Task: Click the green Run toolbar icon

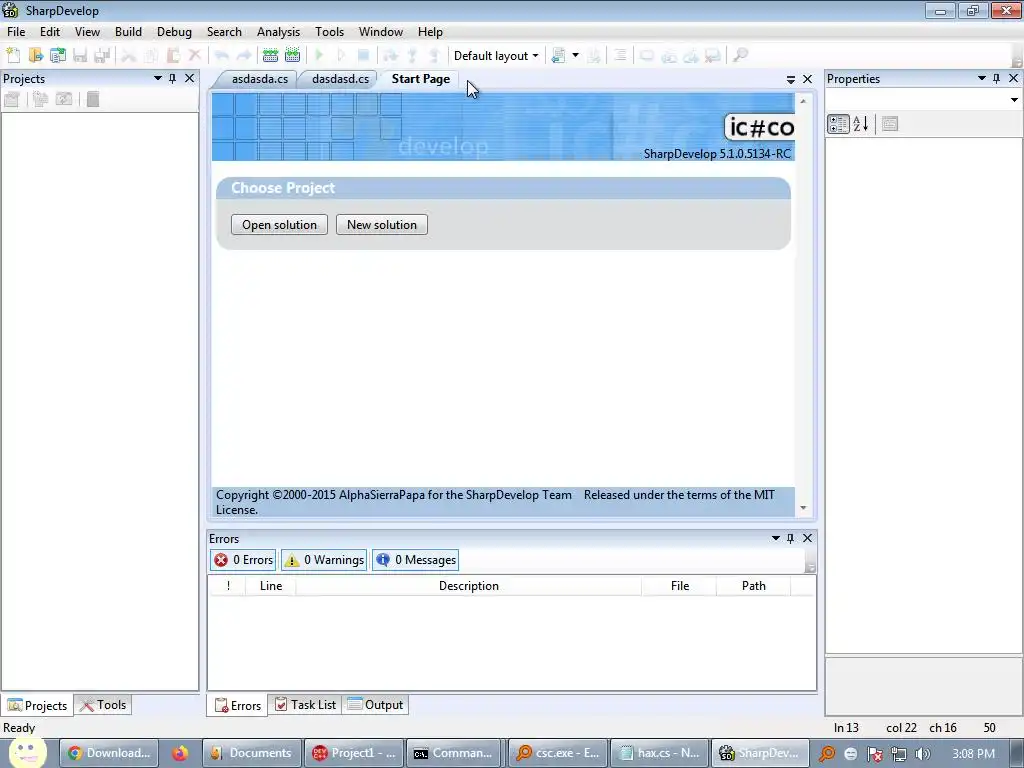Action: click(319, 56)
